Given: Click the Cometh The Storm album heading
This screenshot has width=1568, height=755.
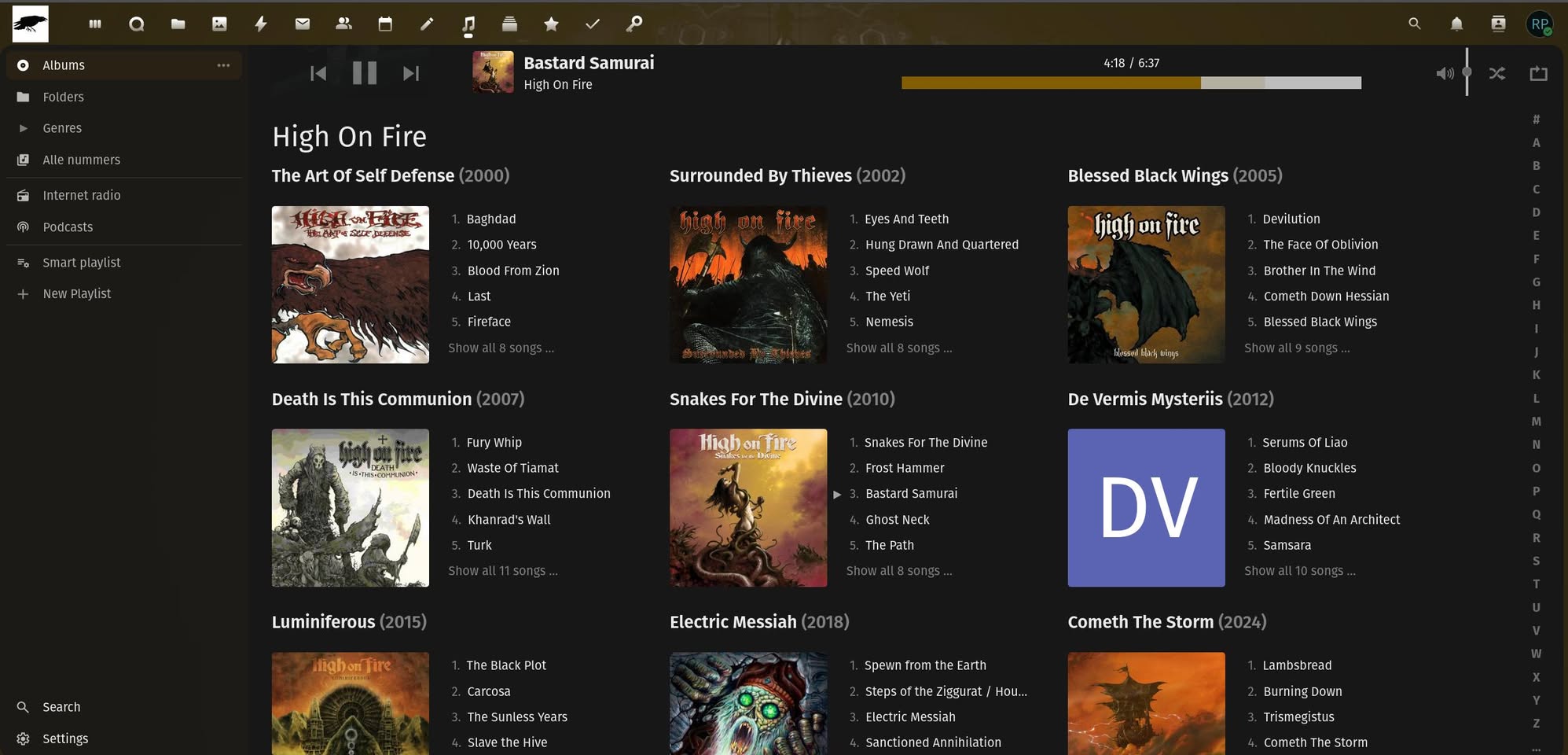Looking at the screenshot, I should [x=1167, y=622].
